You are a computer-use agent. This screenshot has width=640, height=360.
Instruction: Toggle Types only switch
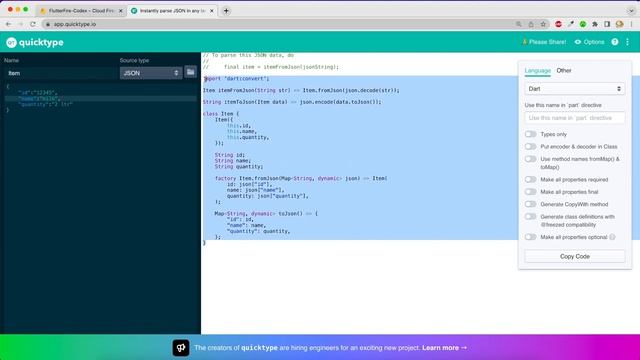[x=530, y=134]
